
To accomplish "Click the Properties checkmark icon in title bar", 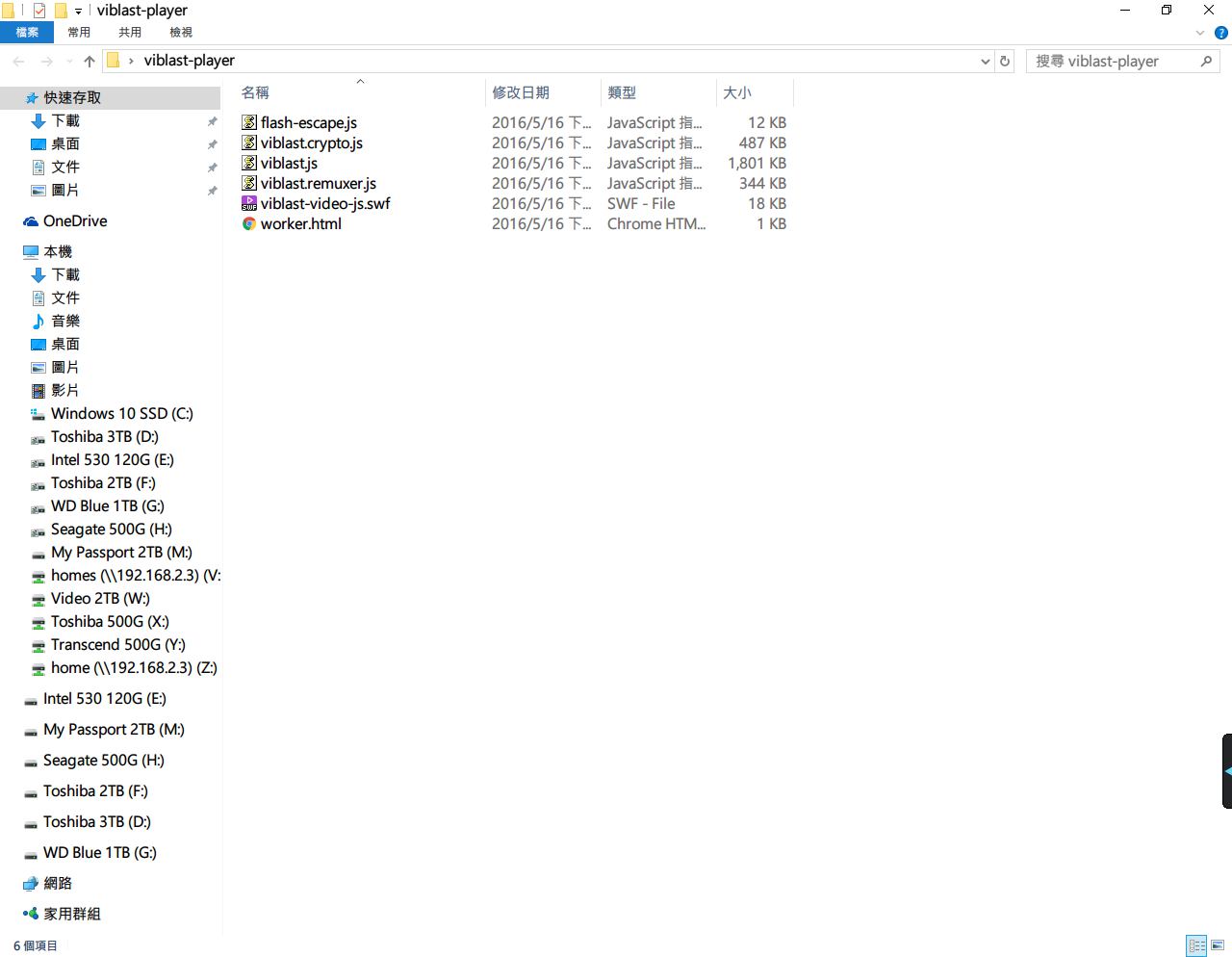I will tap(39, 11).
